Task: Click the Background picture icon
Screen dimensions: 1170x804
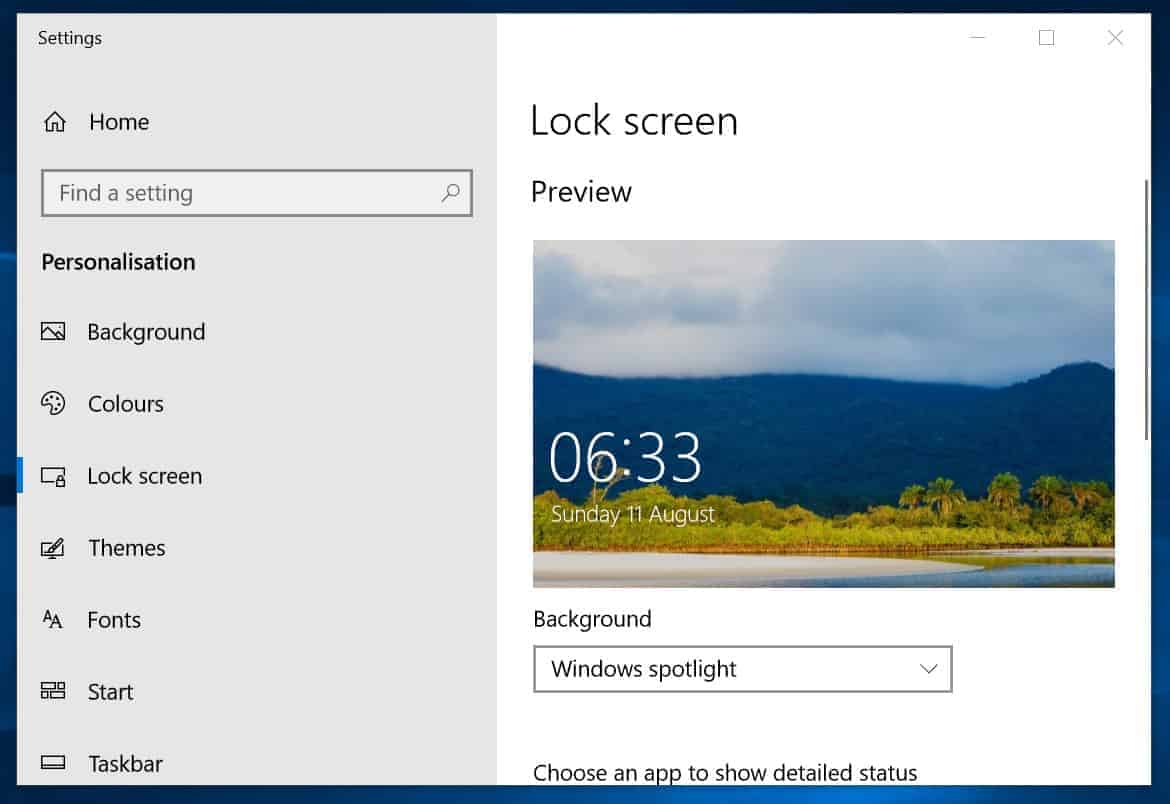Action: pyautogui.click(x=53, y=331)
